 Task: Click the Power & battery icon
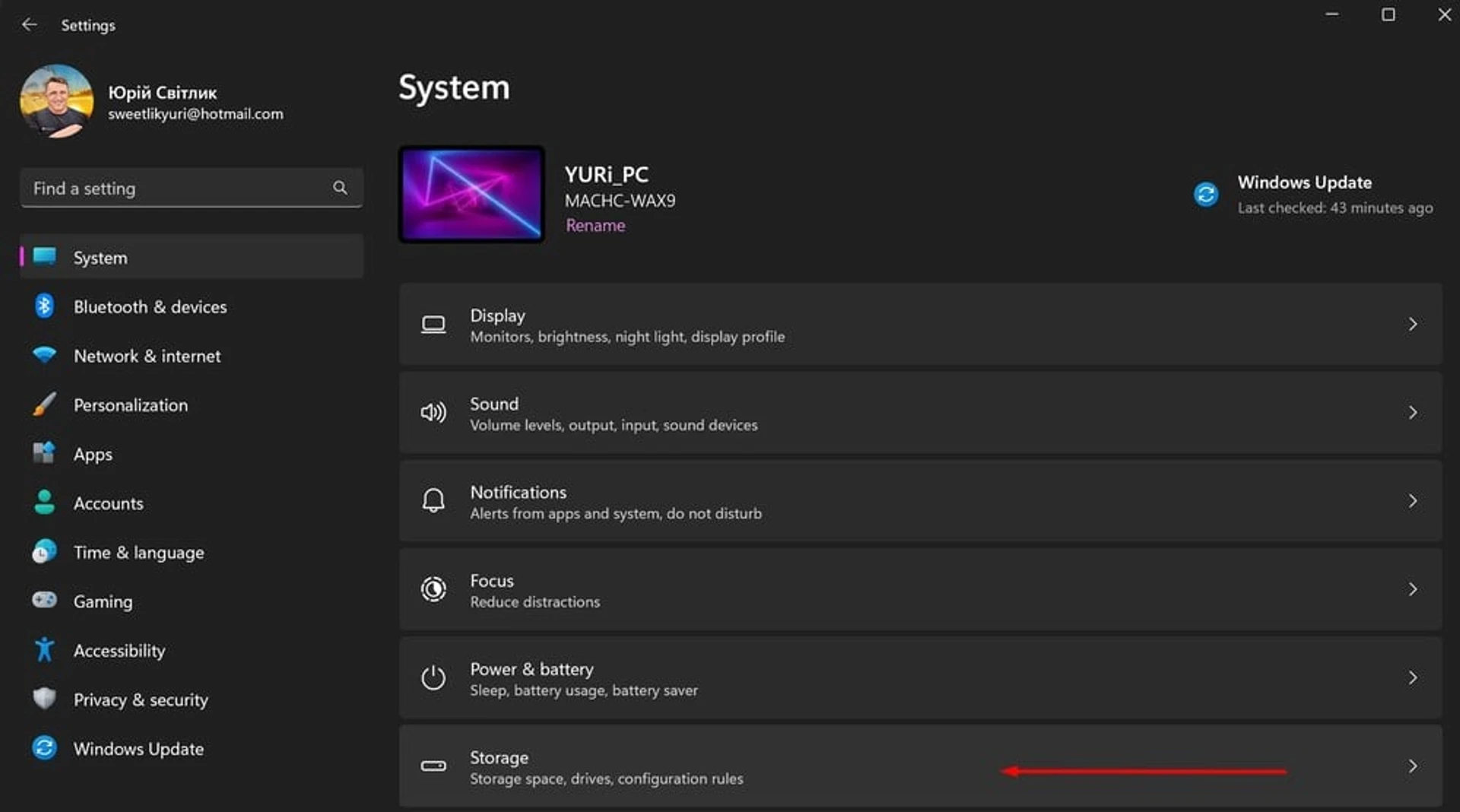coord(433,677)
